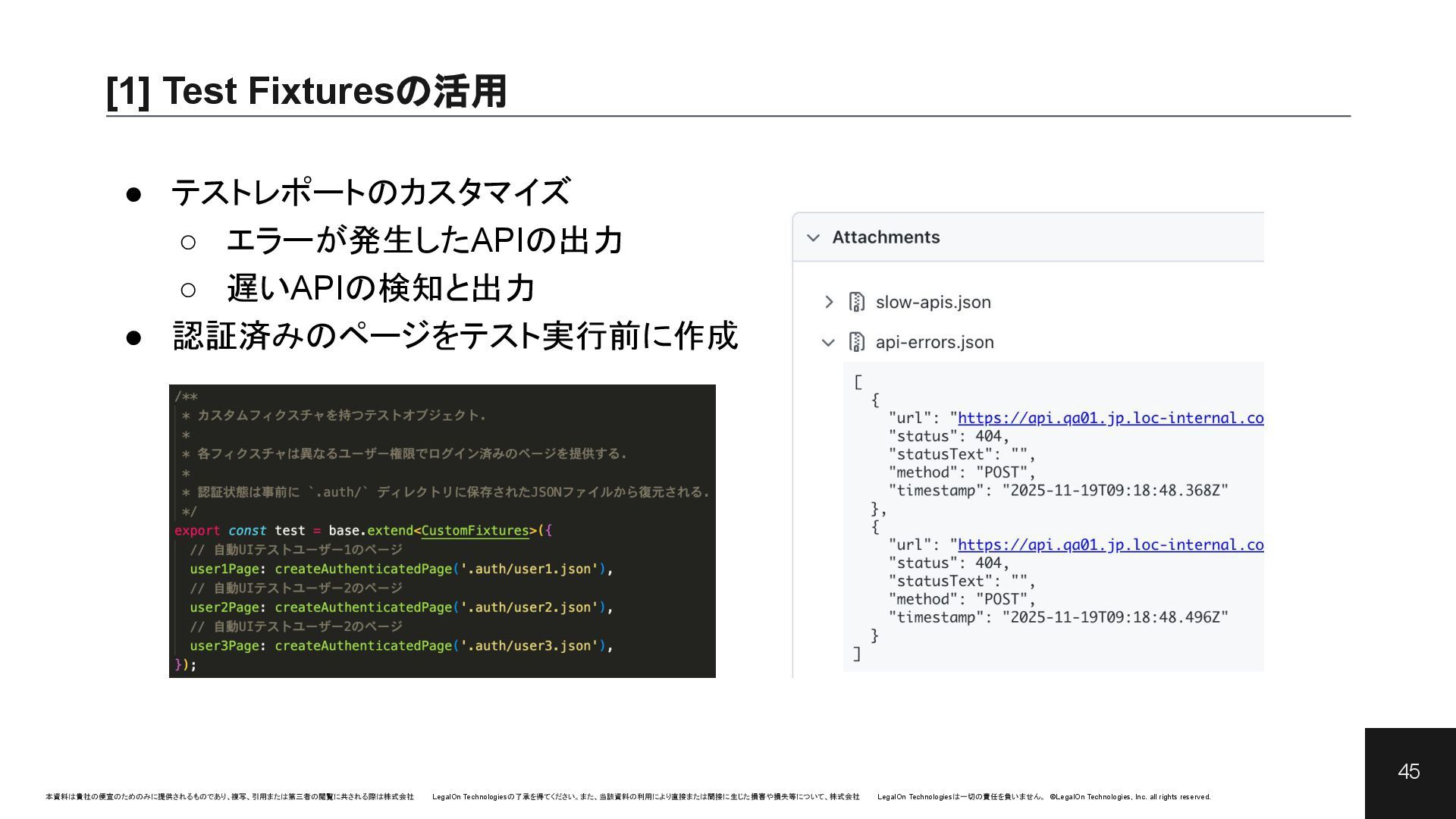The image size is (1456, 819).
Task: Collapse the api-errors.json attachment
Action: pyautogui.click(x=828, y=343)
